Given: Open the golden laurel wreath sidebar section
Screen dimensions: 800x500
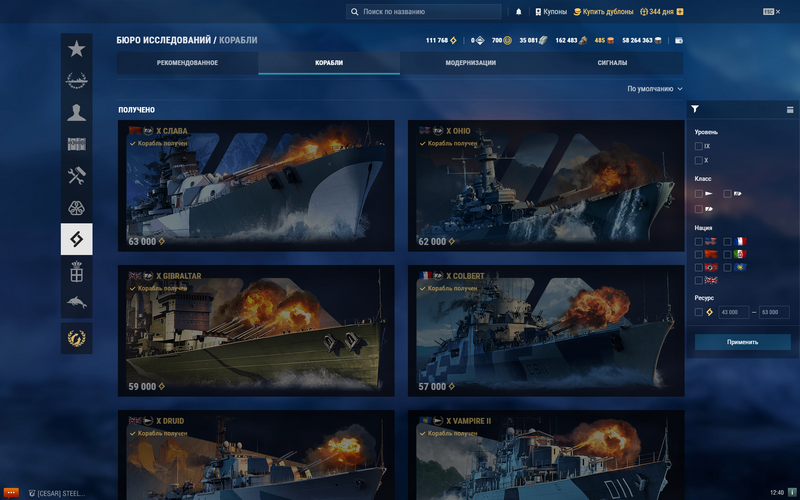Looking at the screenshot, I should [x=77, y=338].
